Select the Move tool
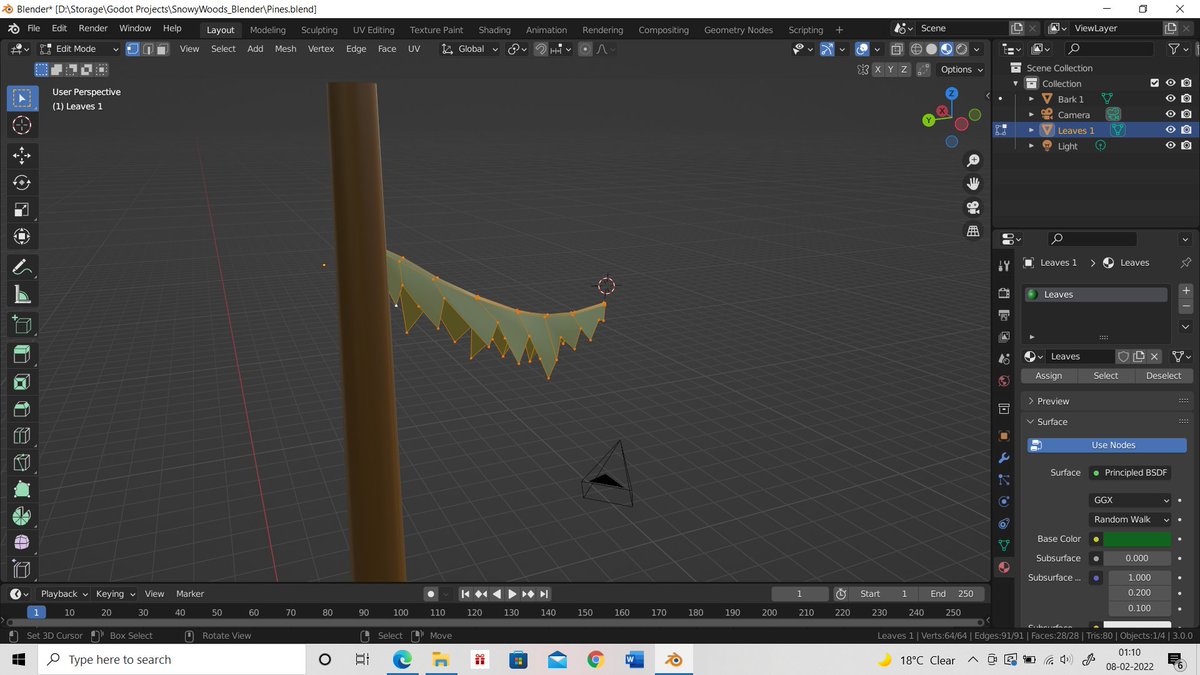The height and width of the screenshot is (675, 1200). [22, 155]
